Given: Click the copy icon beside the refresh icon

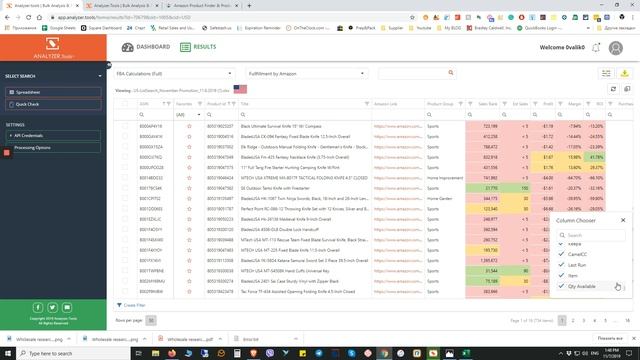Looking at the screenshot, I should click(x=627, y=89).
